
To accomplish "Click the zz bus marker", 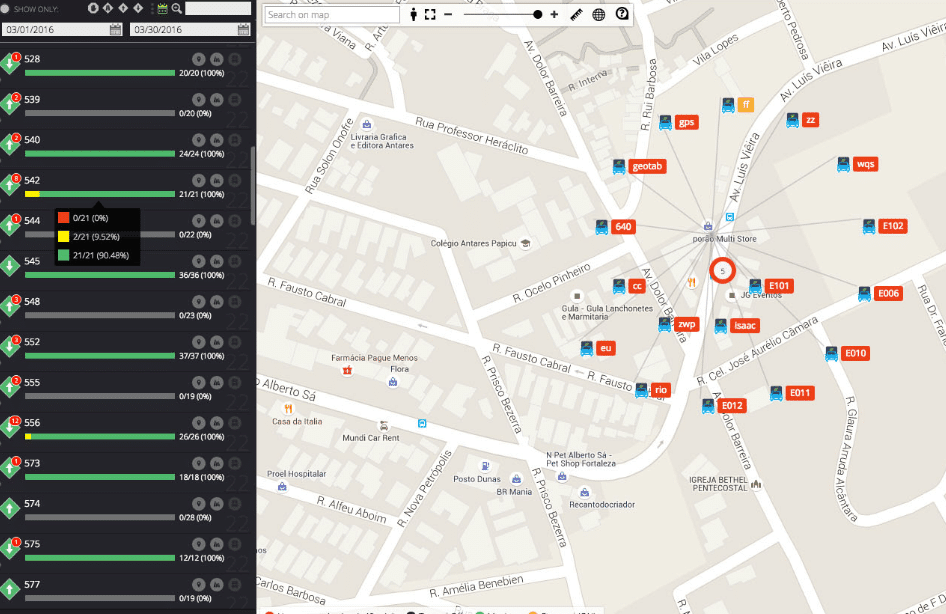I will click(x=802, y=120).
